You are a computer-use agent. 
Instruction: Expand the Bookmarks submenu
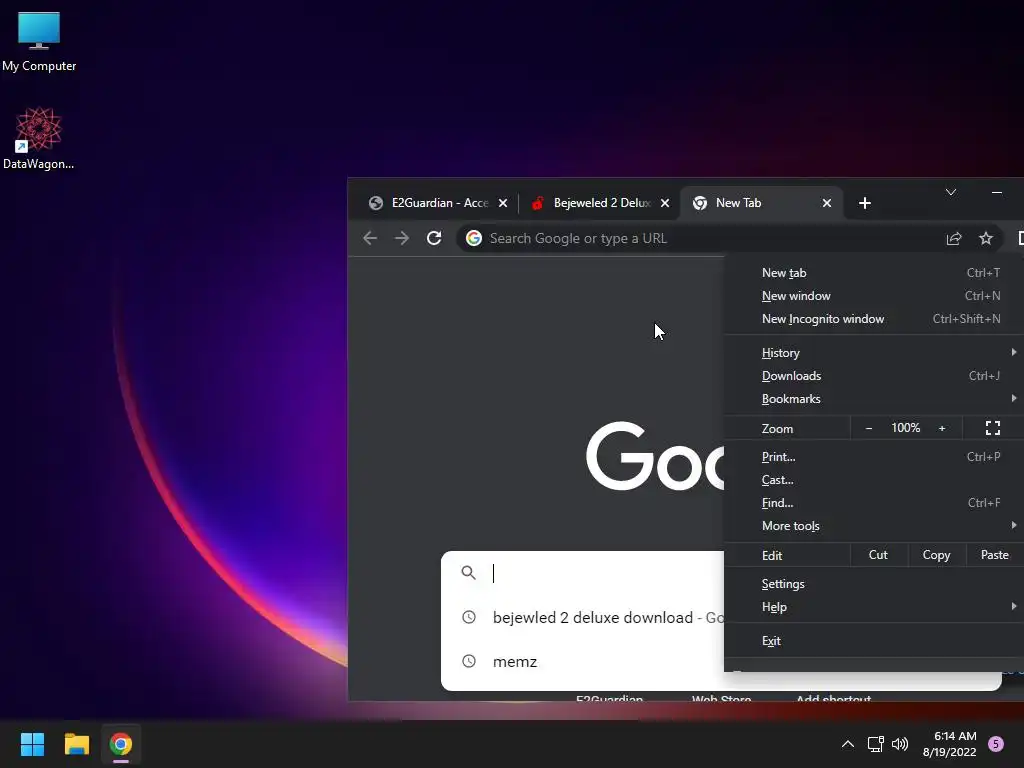pos(875,398)
